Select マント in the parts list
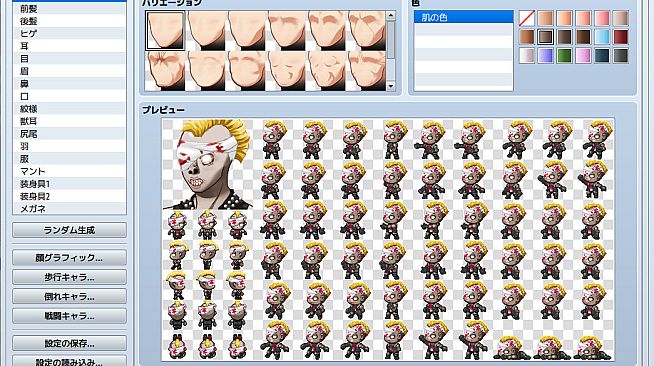The image size is (654, 366). (69, 171)
